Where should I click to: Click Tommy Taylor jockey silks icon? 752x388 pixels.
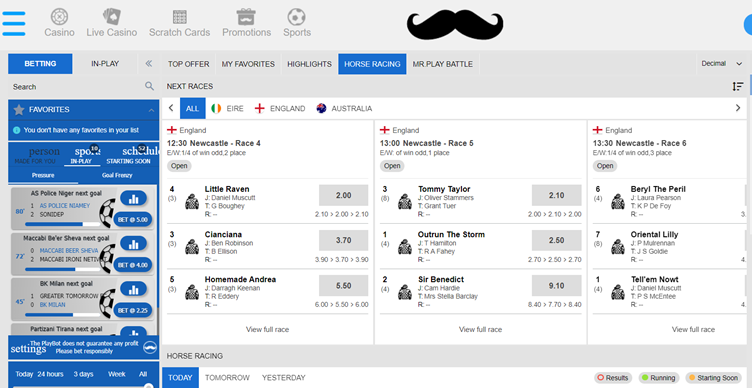405,202
